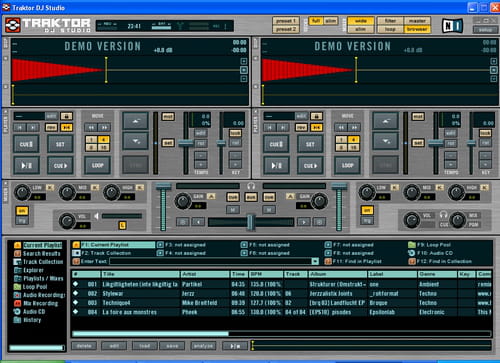
Task: Toggle right deck mst button
Action: (x=418, y=116)
